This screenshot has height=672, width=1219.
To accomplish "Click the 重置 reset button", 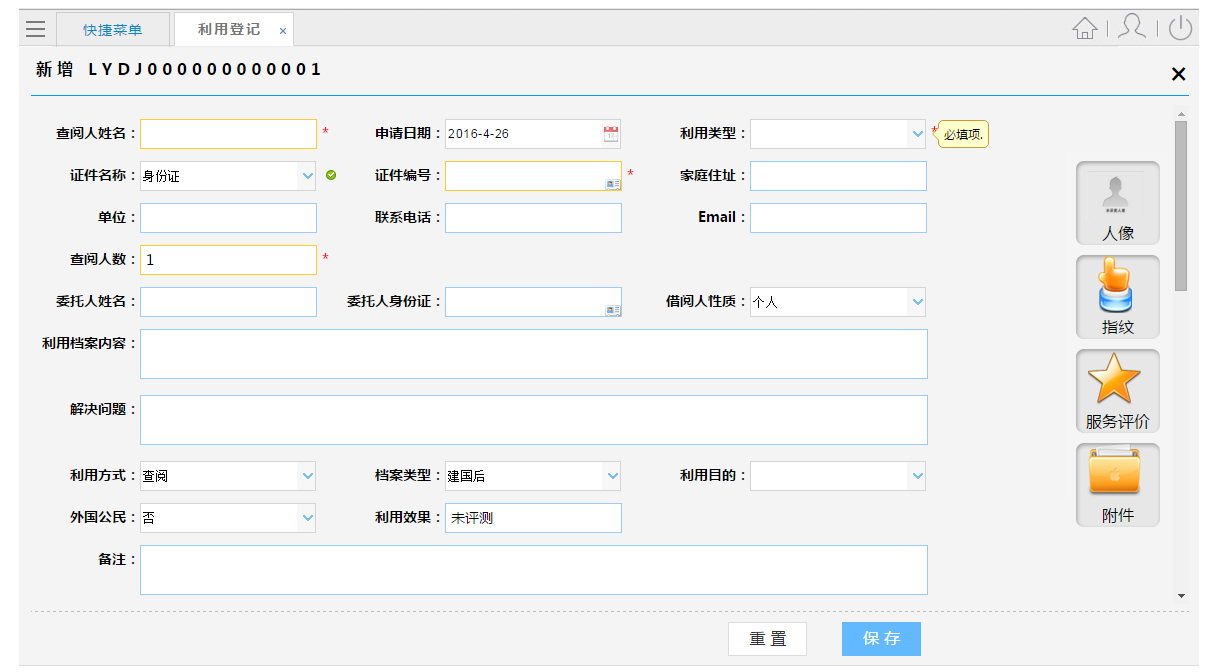I will click(767, 639).
